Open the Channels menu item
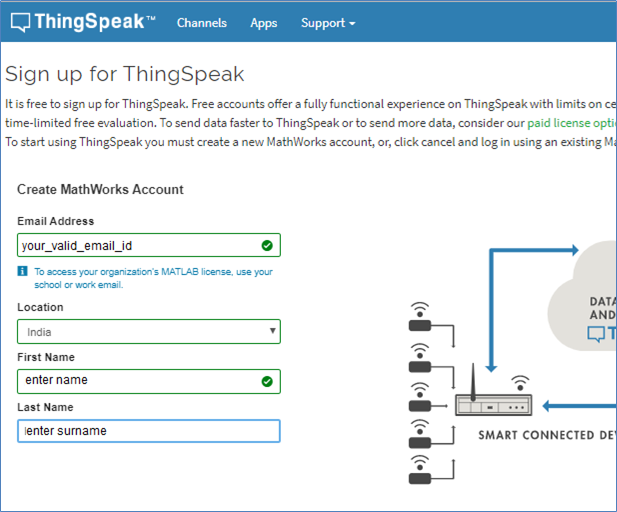The image size is (617, 512). [202, 23]
